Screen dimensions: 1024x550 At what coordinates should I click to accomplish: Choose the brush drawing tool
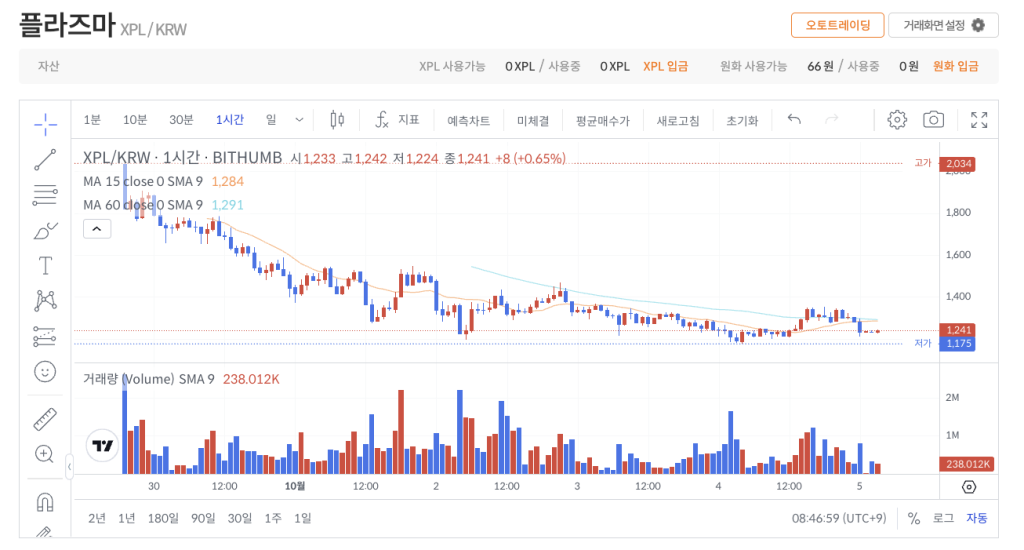click(45, 230)
